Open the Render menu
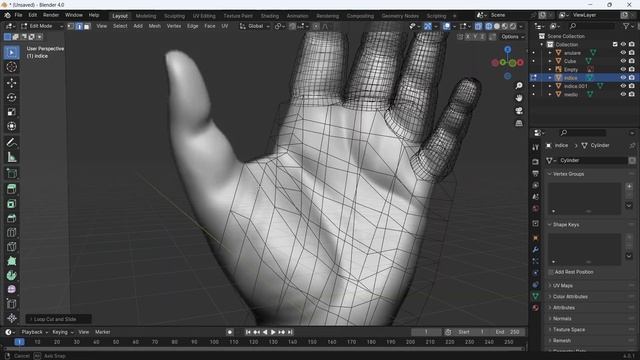Viewport: 640px width, 360px height. tap(51, 15)
